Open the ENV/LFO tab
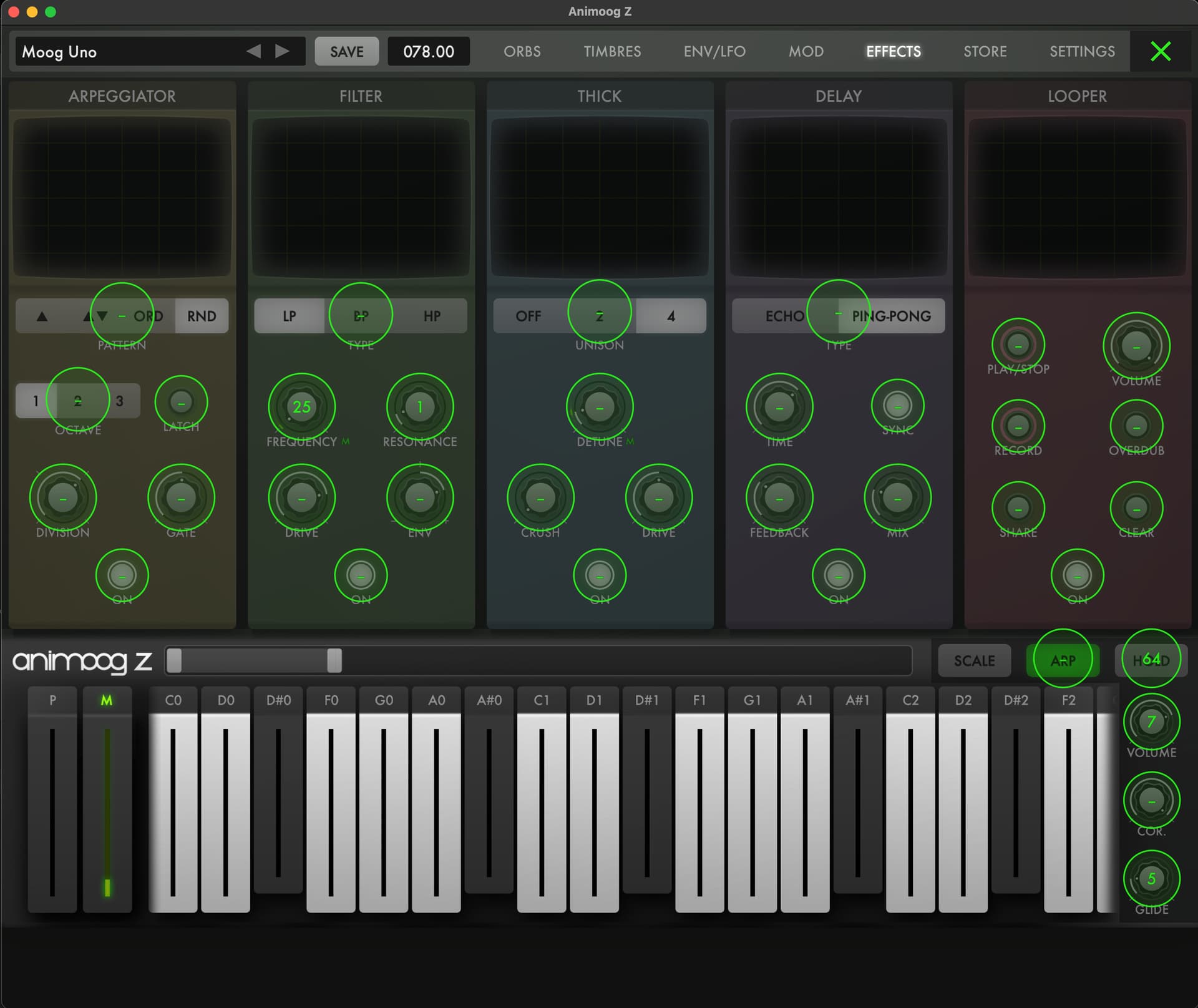This screenshot has width=1198, height=1008. pos(714,51)
